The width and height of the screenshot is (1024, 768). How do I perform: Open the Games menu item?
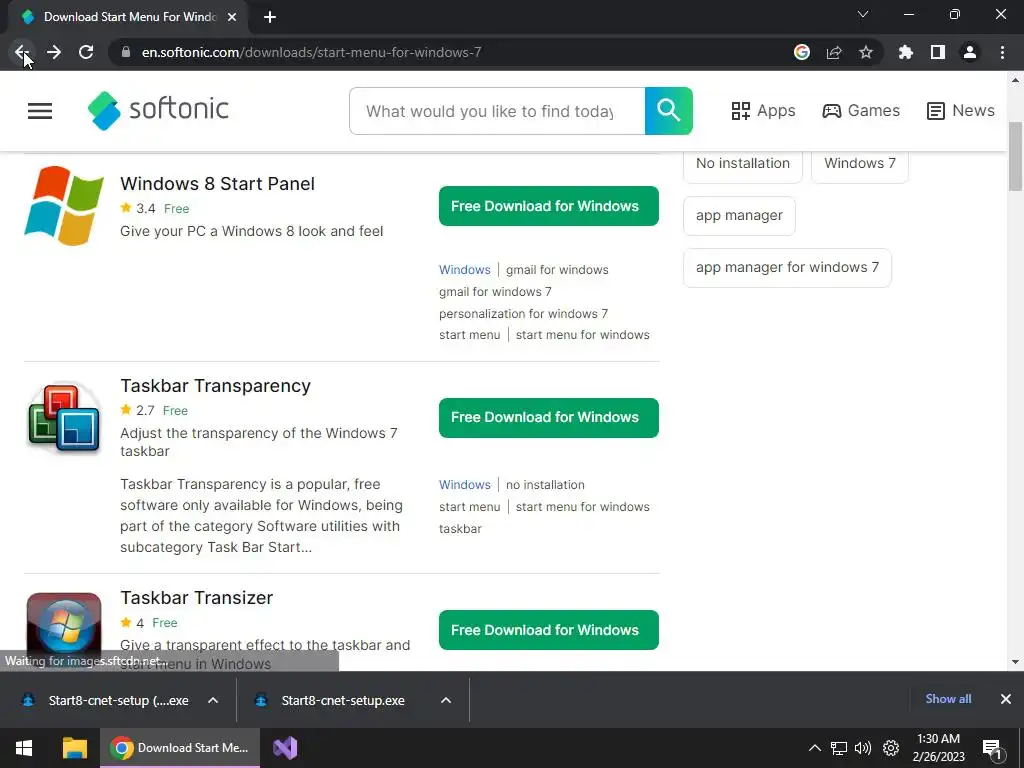[x=861, y=110]
